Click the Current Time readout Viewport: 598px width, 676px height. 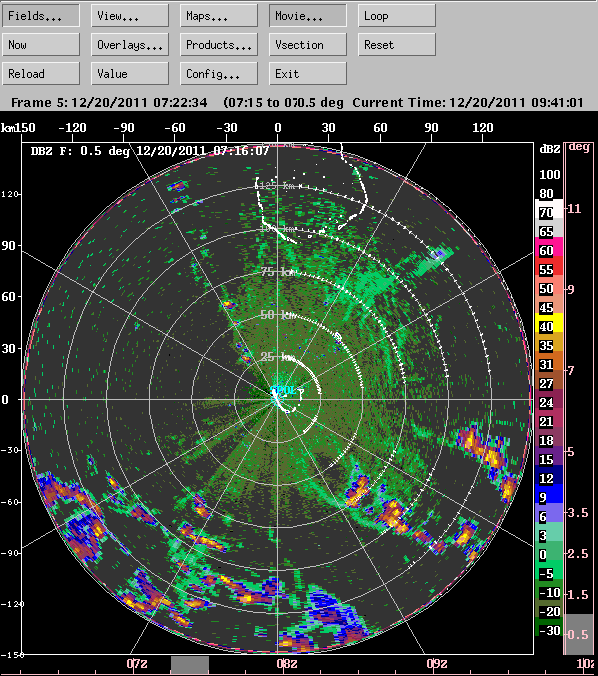[468, 103]
